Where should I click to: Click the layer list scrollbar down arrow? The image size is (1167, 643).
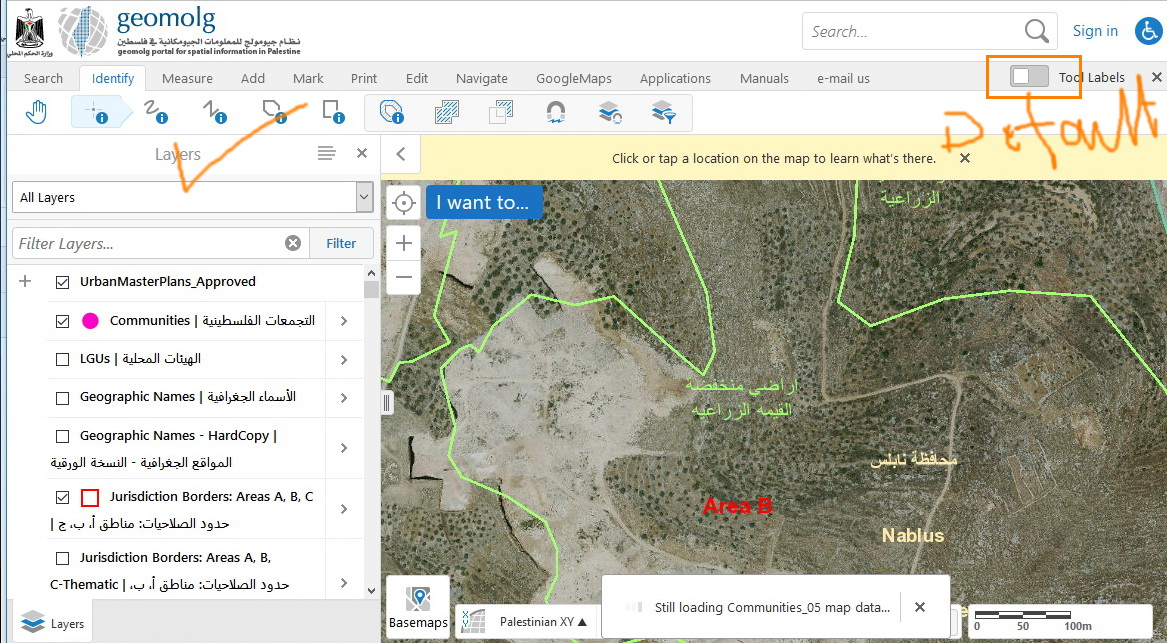371,591
